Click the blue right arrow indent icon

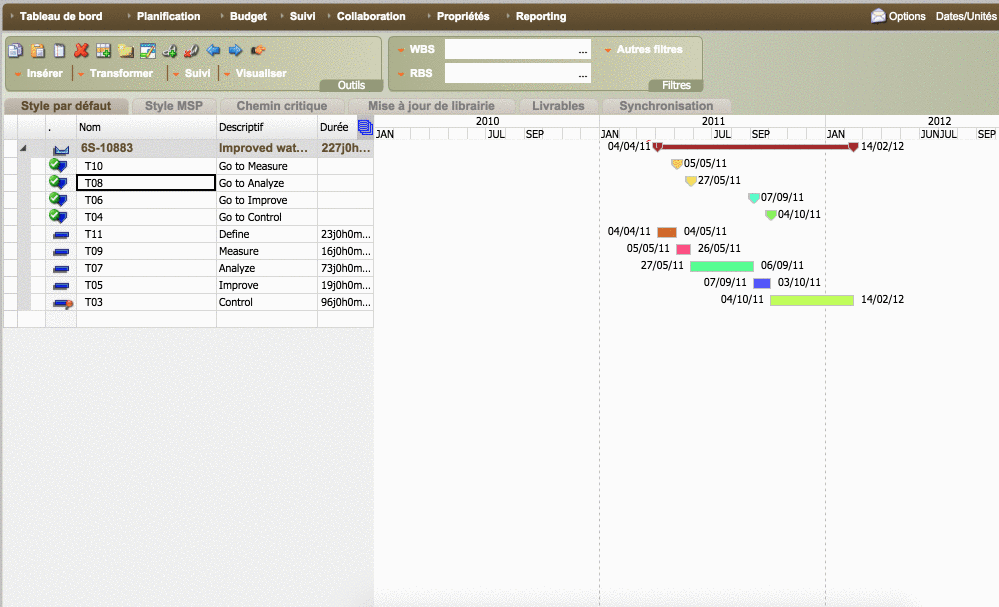[x=235, y=50]
